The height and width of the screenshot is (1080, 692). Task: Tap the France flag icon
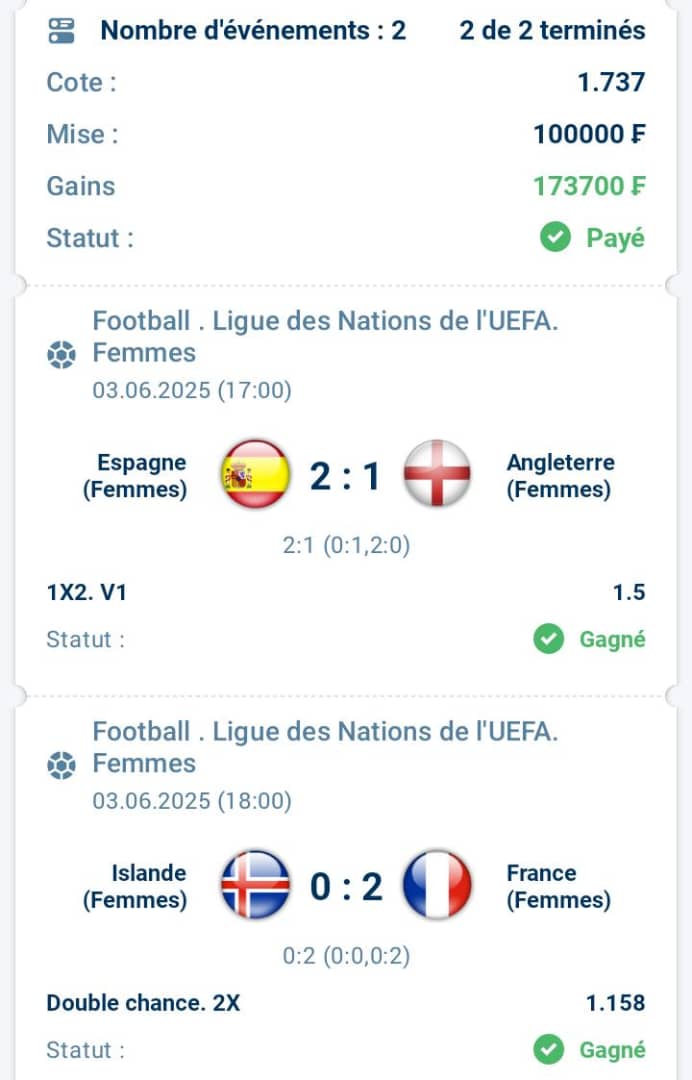tap(437, 885)
